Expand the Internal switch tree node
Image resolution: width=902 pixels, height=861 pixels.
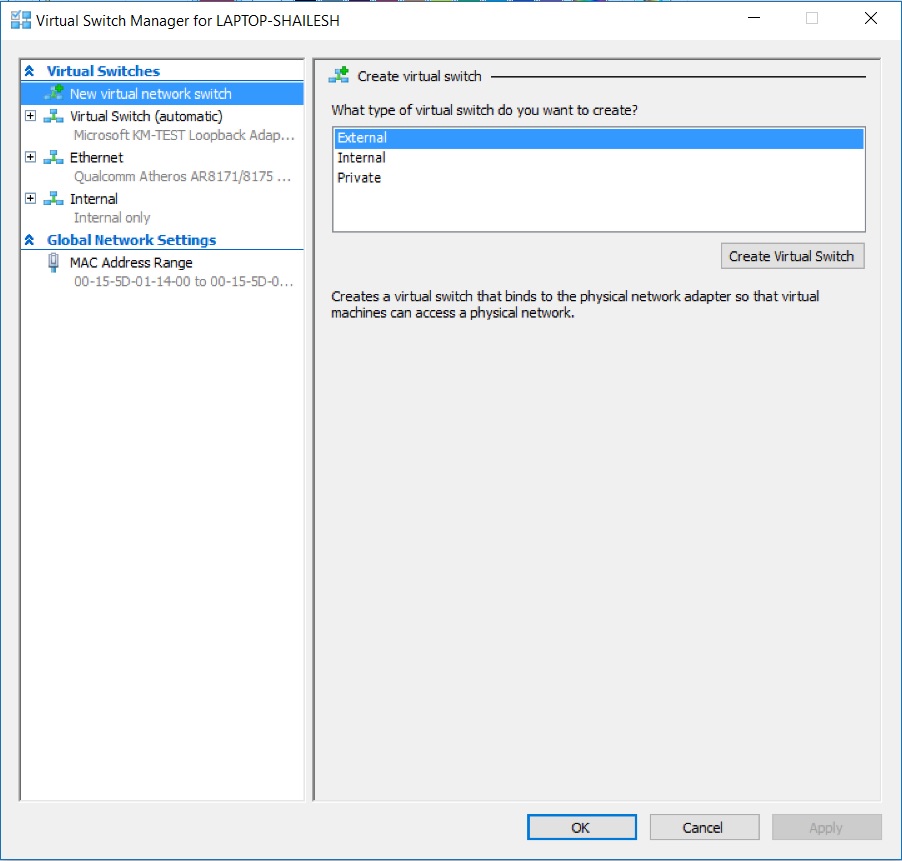(x=30, y=198)
